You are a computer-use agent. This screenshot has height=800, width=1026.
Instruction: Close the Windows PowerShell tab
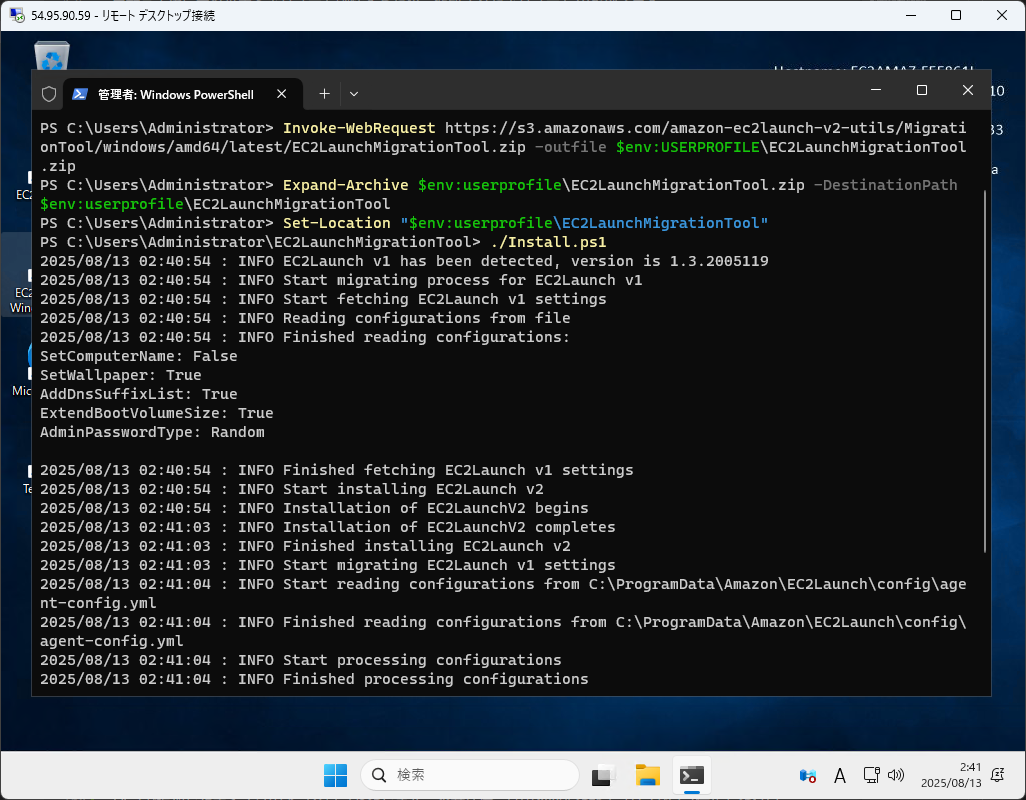coord(282,94)
